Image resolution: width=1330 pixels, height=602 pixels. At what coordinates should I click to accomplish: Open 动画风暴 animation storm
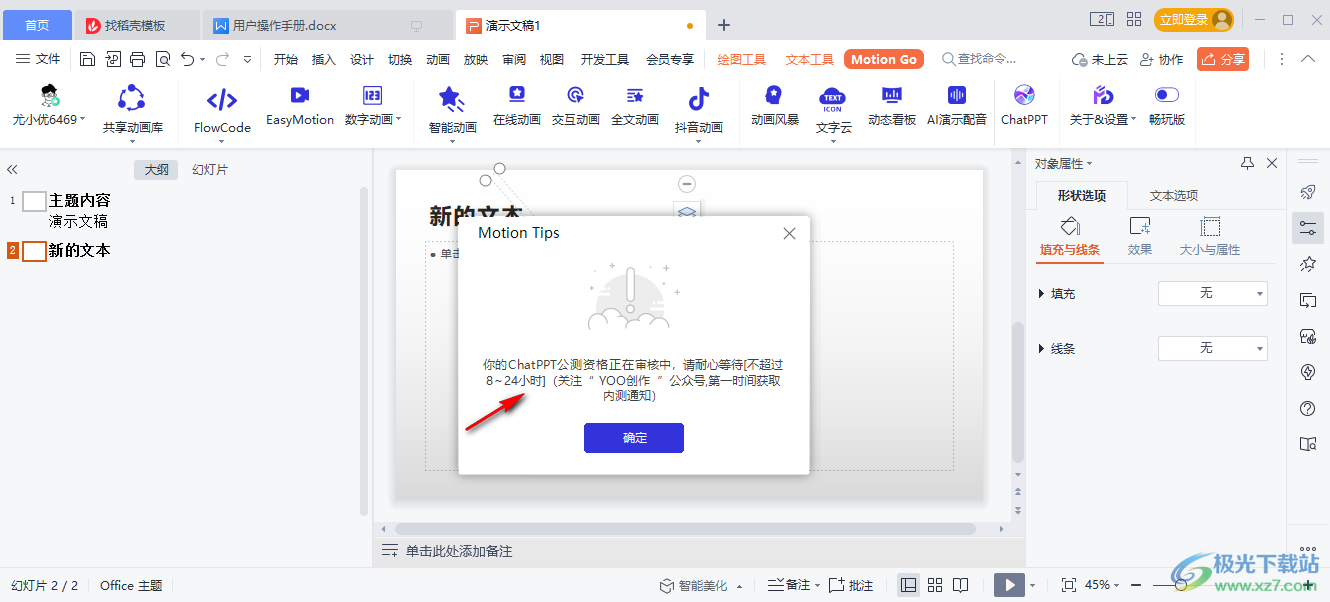click(x=775, y=106)
